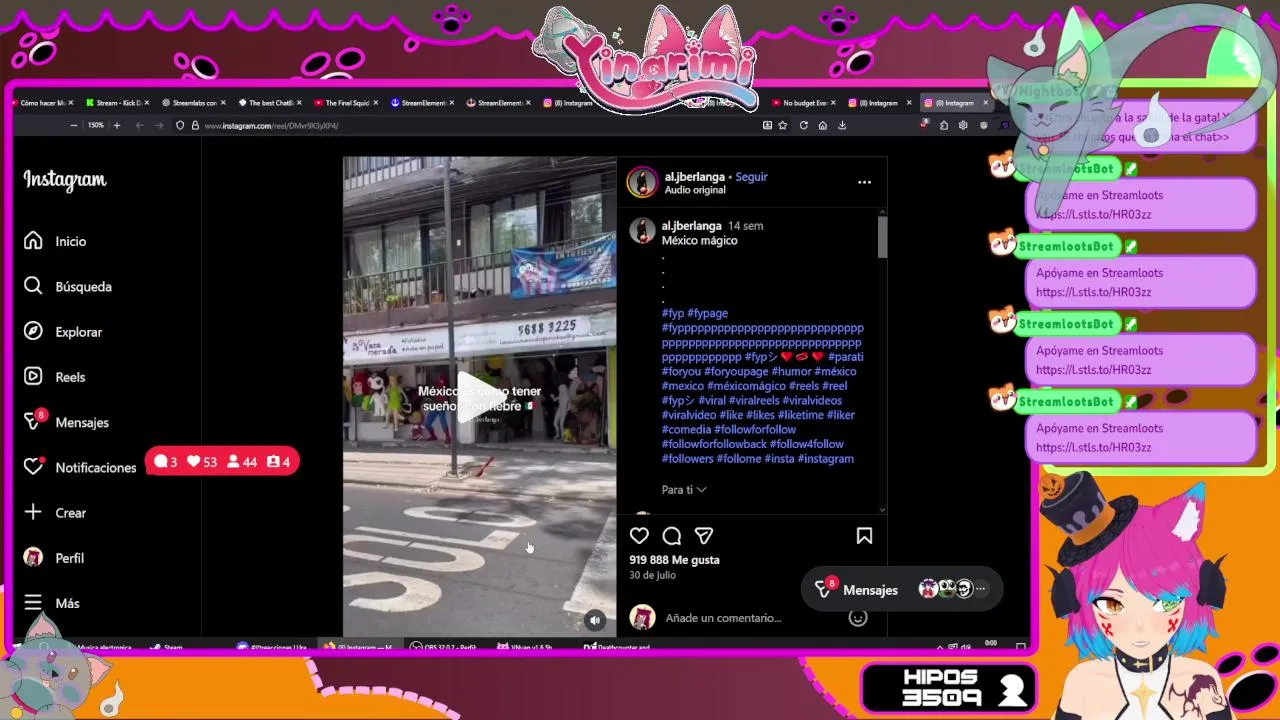1280x720 pixels.
Task: Open the #comedia hashtag link
Action: tap(686, 429)
